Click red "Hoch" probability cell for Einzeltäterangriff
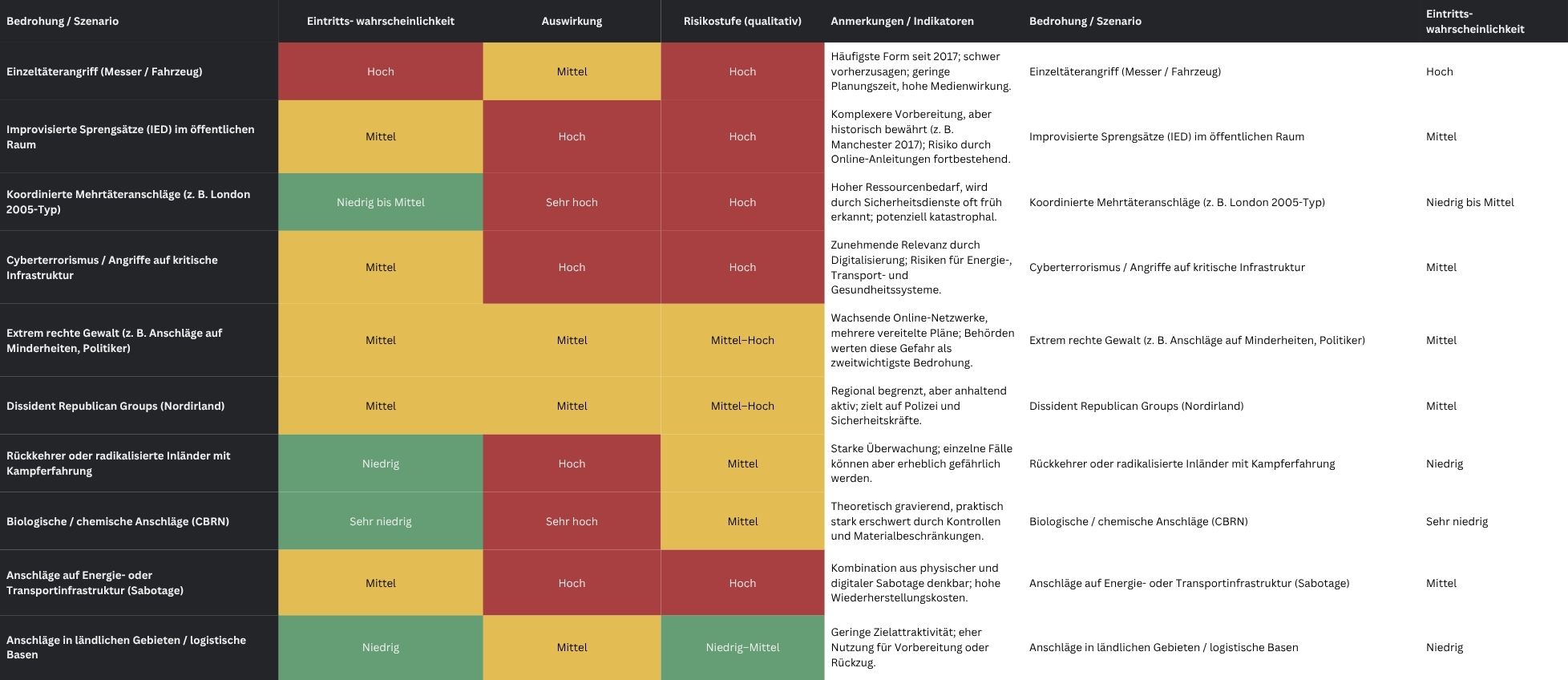 click(x=381, y=71)
